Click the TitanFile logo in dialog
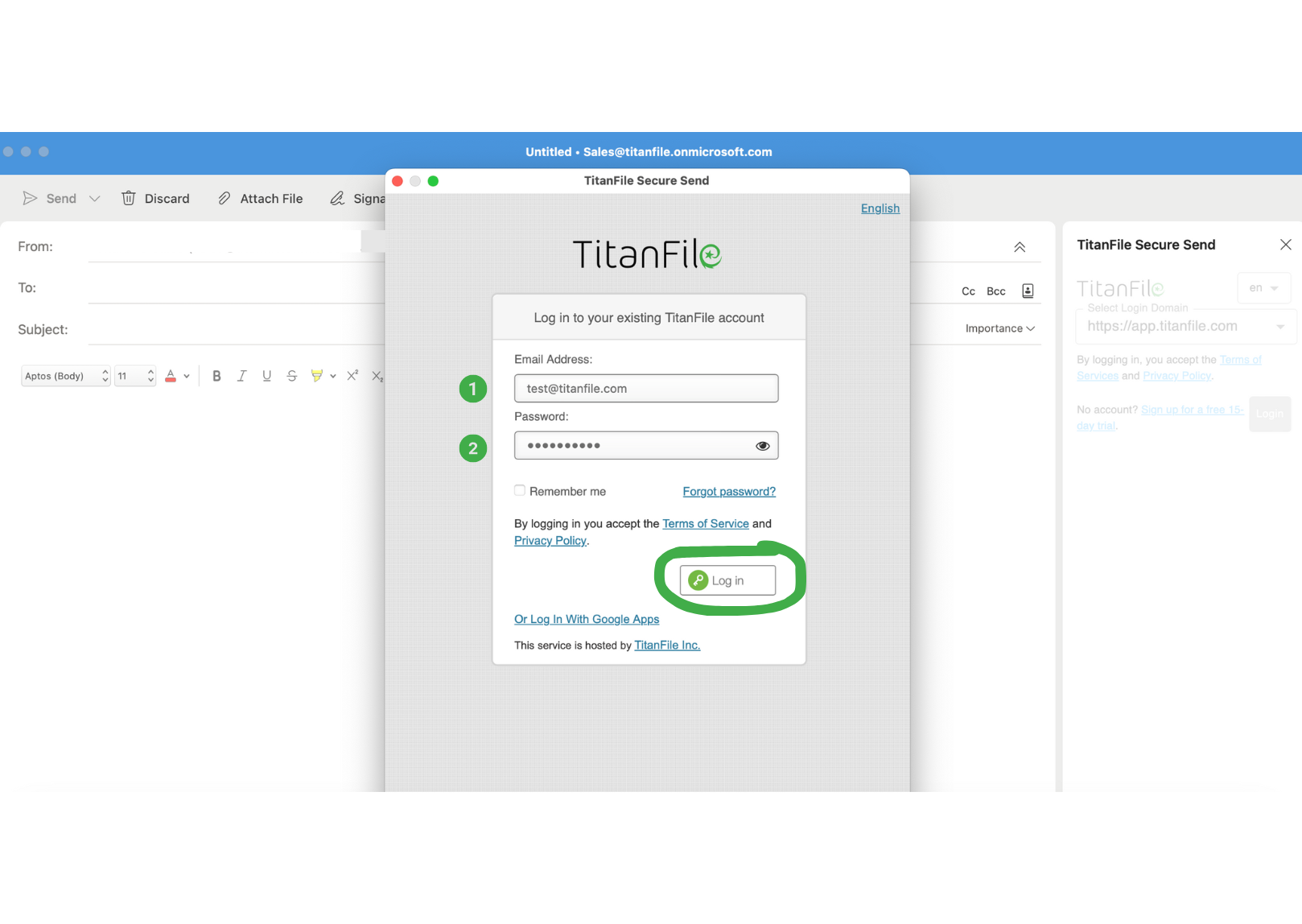The width and height of the screenshot is (1302, 924). tap(647, 254)
